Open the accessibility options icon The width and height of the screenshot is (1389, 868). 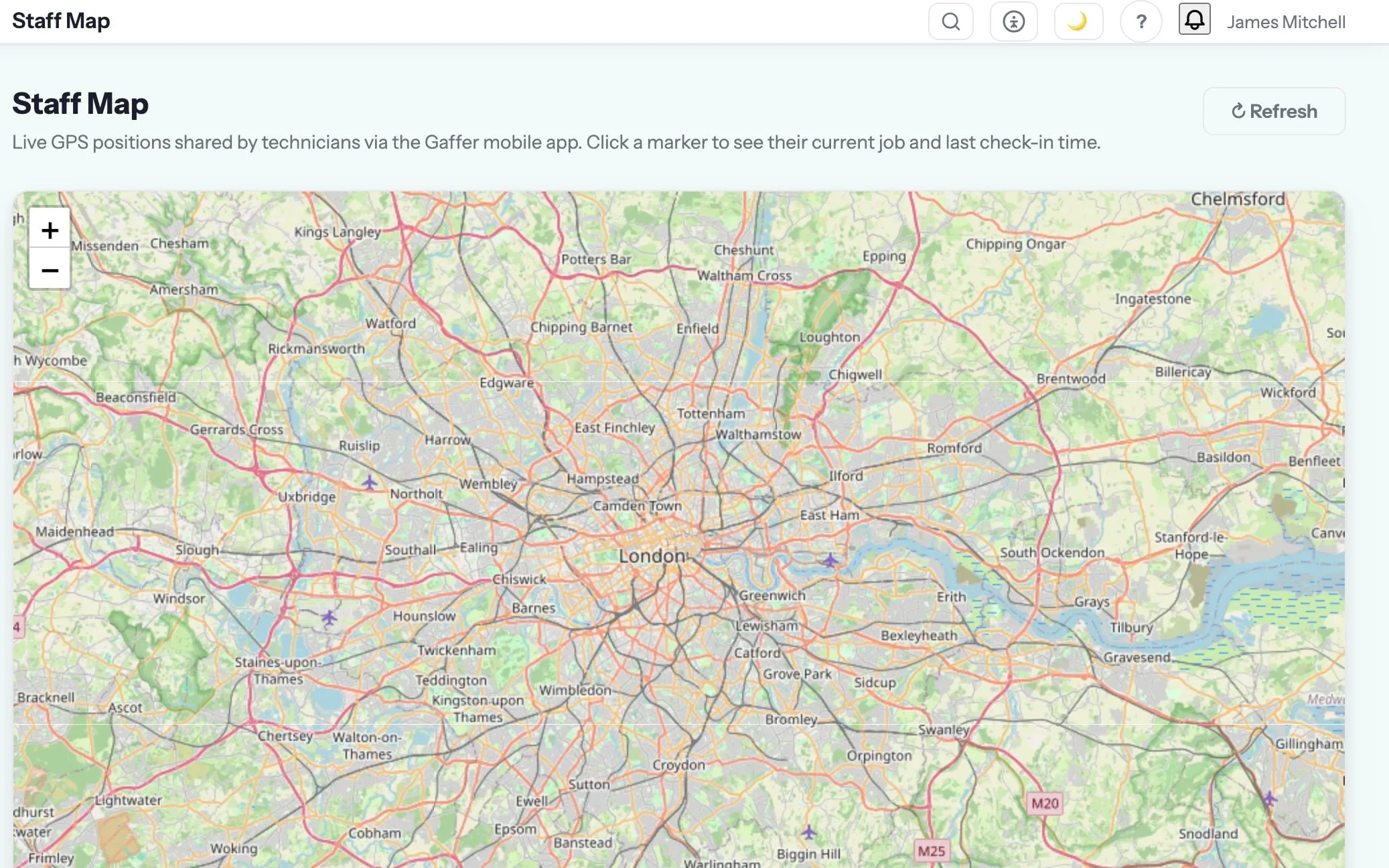pos(1013,21)
